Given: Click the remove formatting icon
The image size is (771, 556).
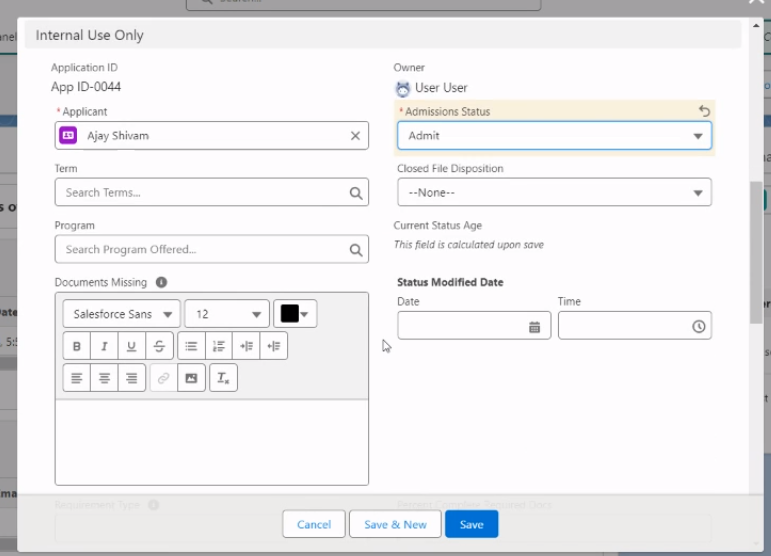Looking at the screenshot, I should (x=223, y=378).
